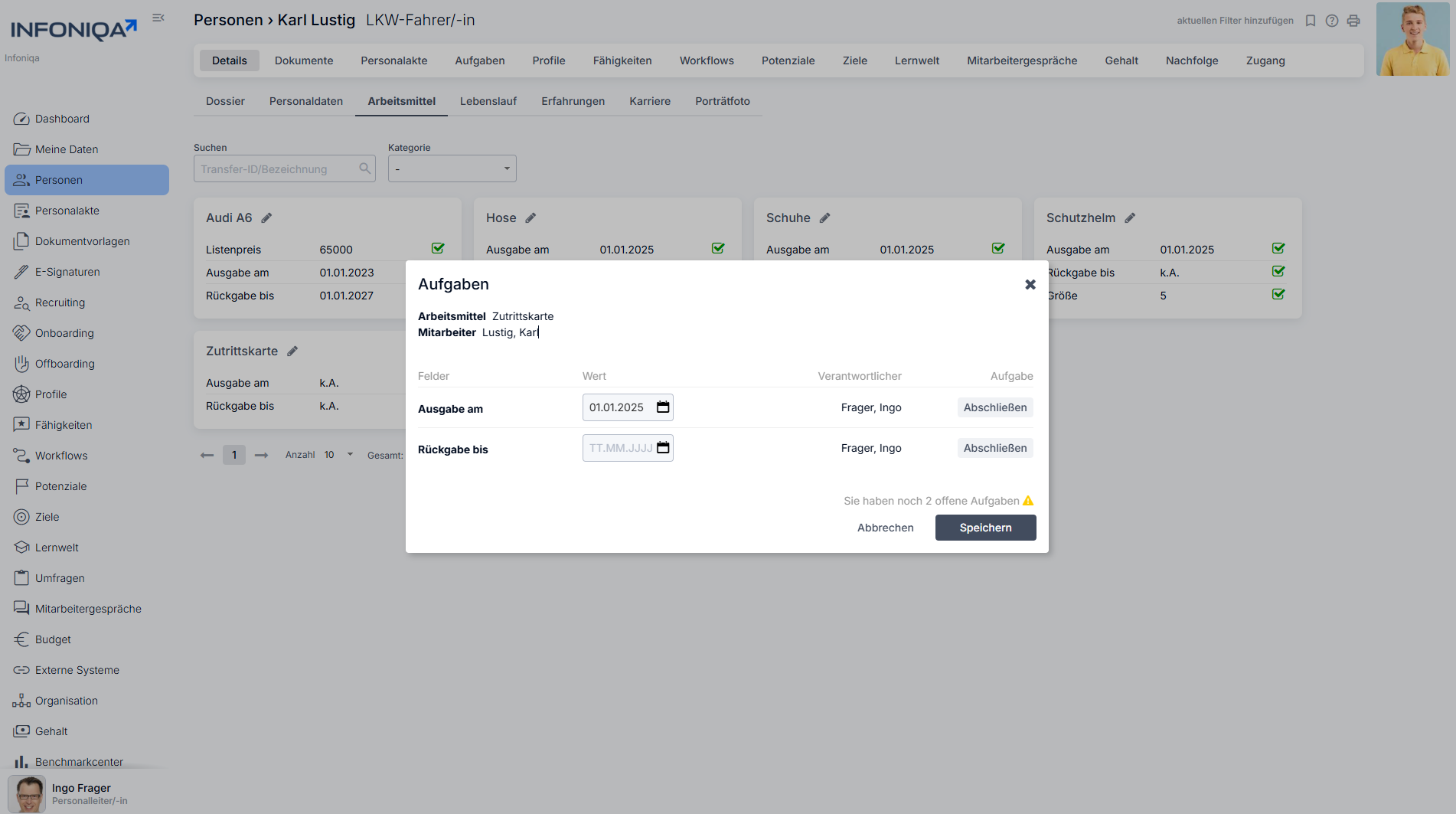Edit the Schutzhelm work item
The width and height of the screenshot is (1456, 814).
[x=1130, y=218]
